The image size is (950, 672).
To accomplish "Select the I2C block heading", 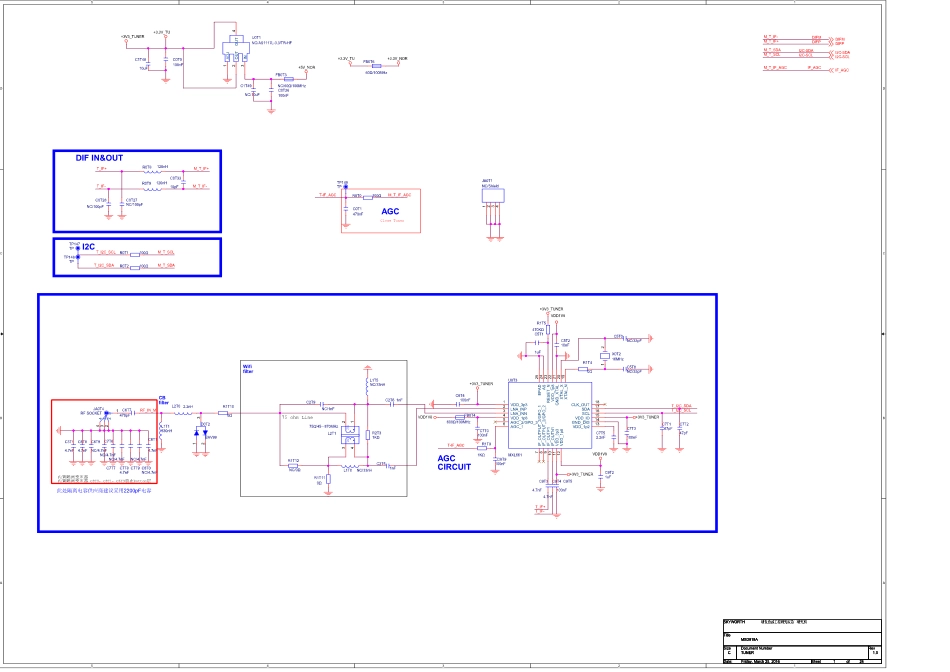I will click(x=89, y=246).
